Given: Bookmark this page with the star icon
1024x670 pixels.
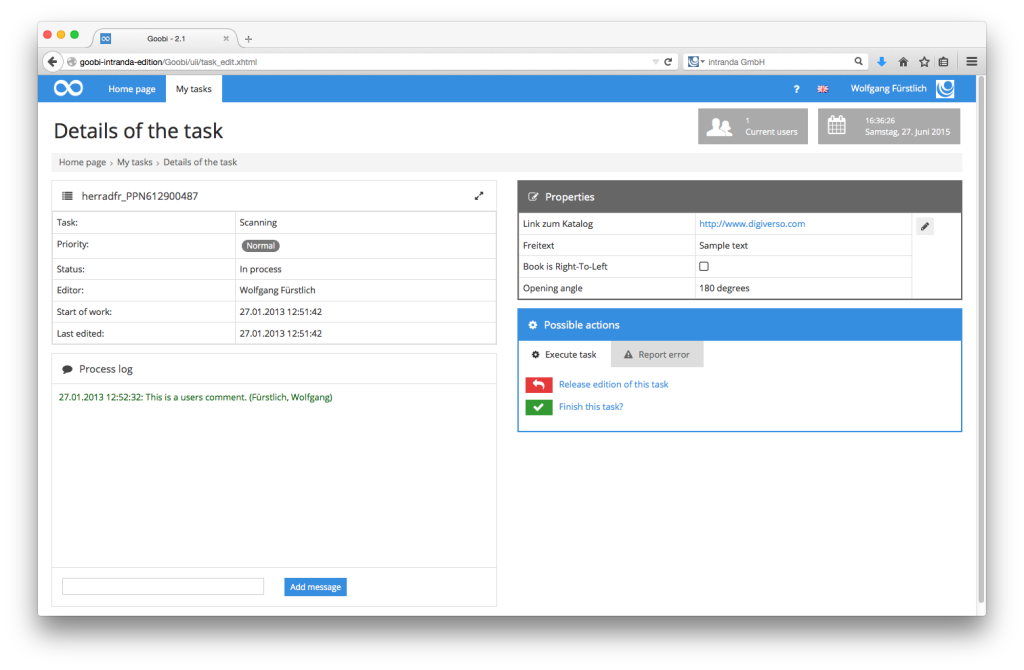Looking at the screenshot, I should pos(924,62).
